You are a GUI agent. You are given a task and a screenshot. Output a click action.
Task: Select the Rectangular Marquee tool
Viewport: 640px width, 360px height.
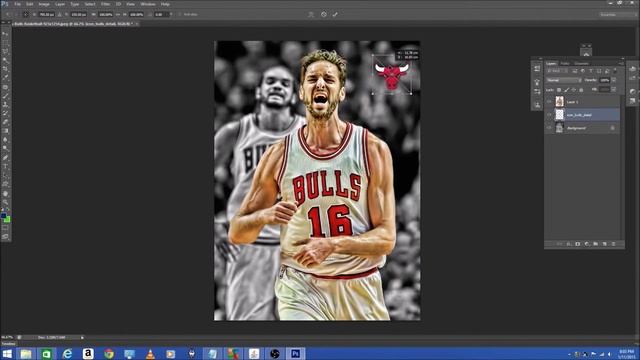[x=6, y=42]
